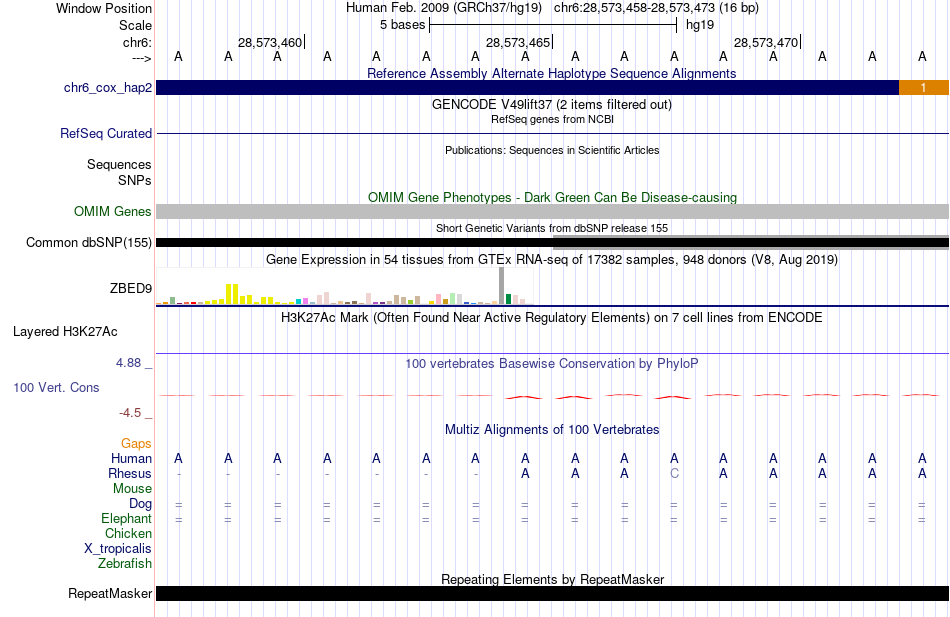
Task: Click the chr6_cox_hap2 track label
Action: (108, 87)
